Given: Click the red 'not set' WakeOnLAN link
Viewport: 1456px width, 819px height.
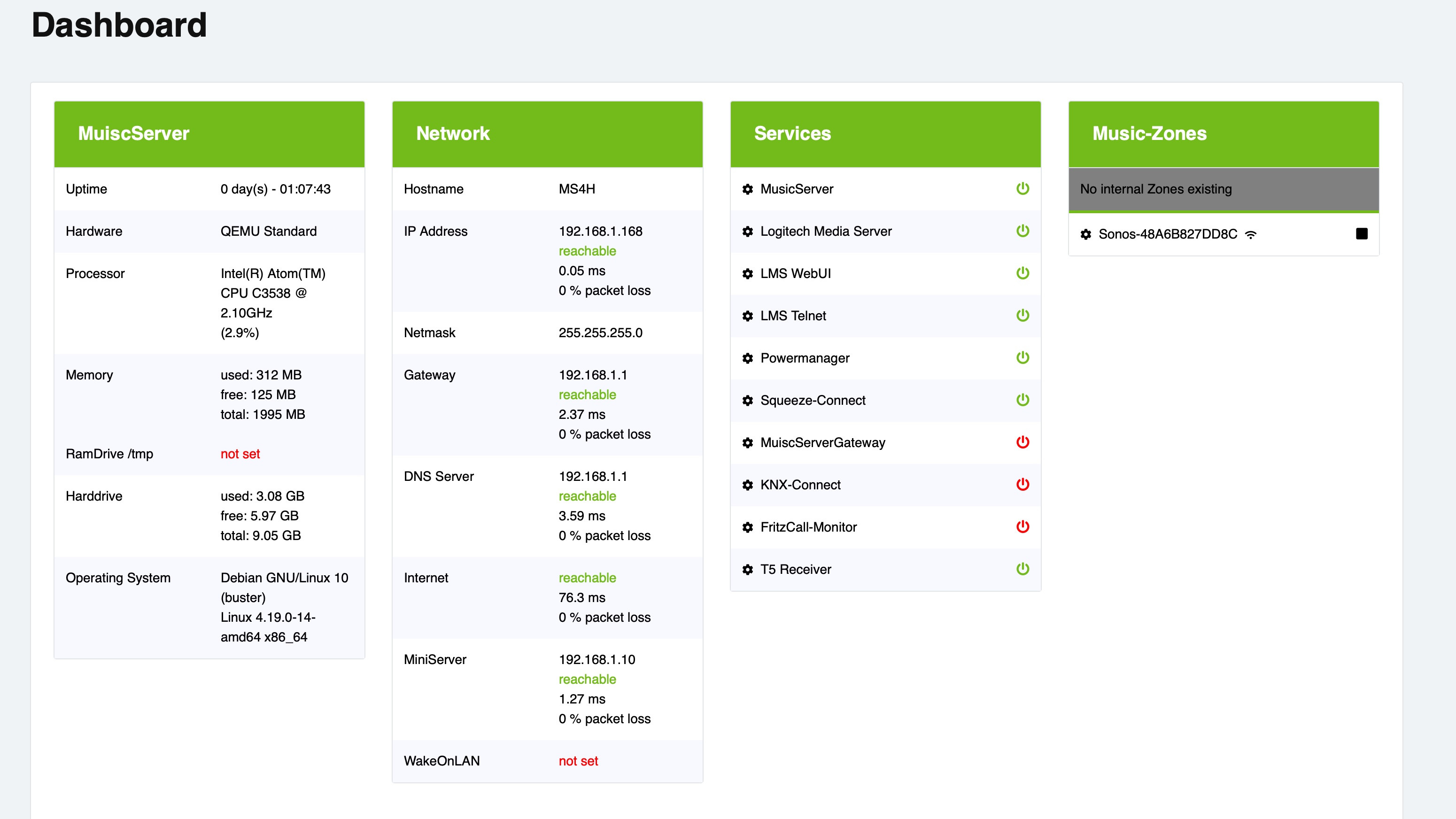Looking at the screenshot, I should pos(578,761).
